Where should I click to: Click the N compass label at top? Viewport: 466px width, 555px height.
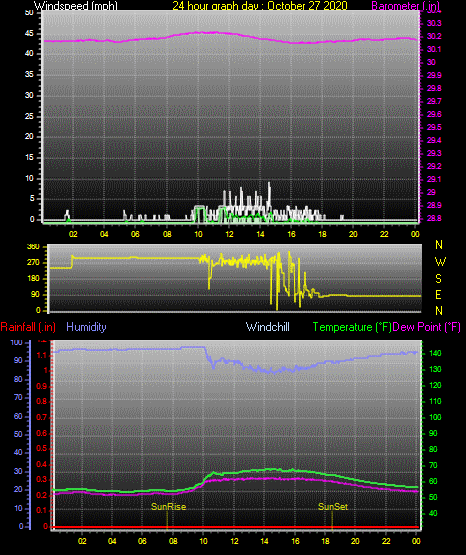coord(439,245)
